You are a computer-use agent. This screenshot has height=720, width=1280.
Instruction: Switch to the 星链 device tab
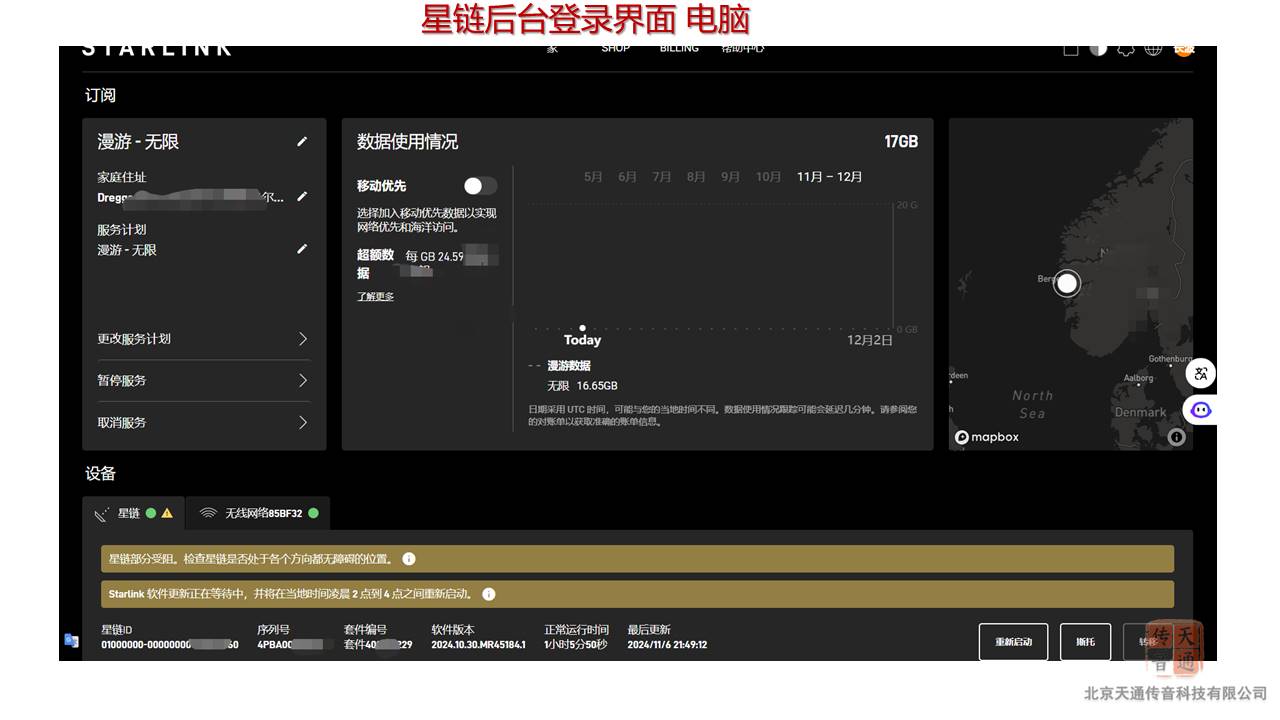pos(133,513)
